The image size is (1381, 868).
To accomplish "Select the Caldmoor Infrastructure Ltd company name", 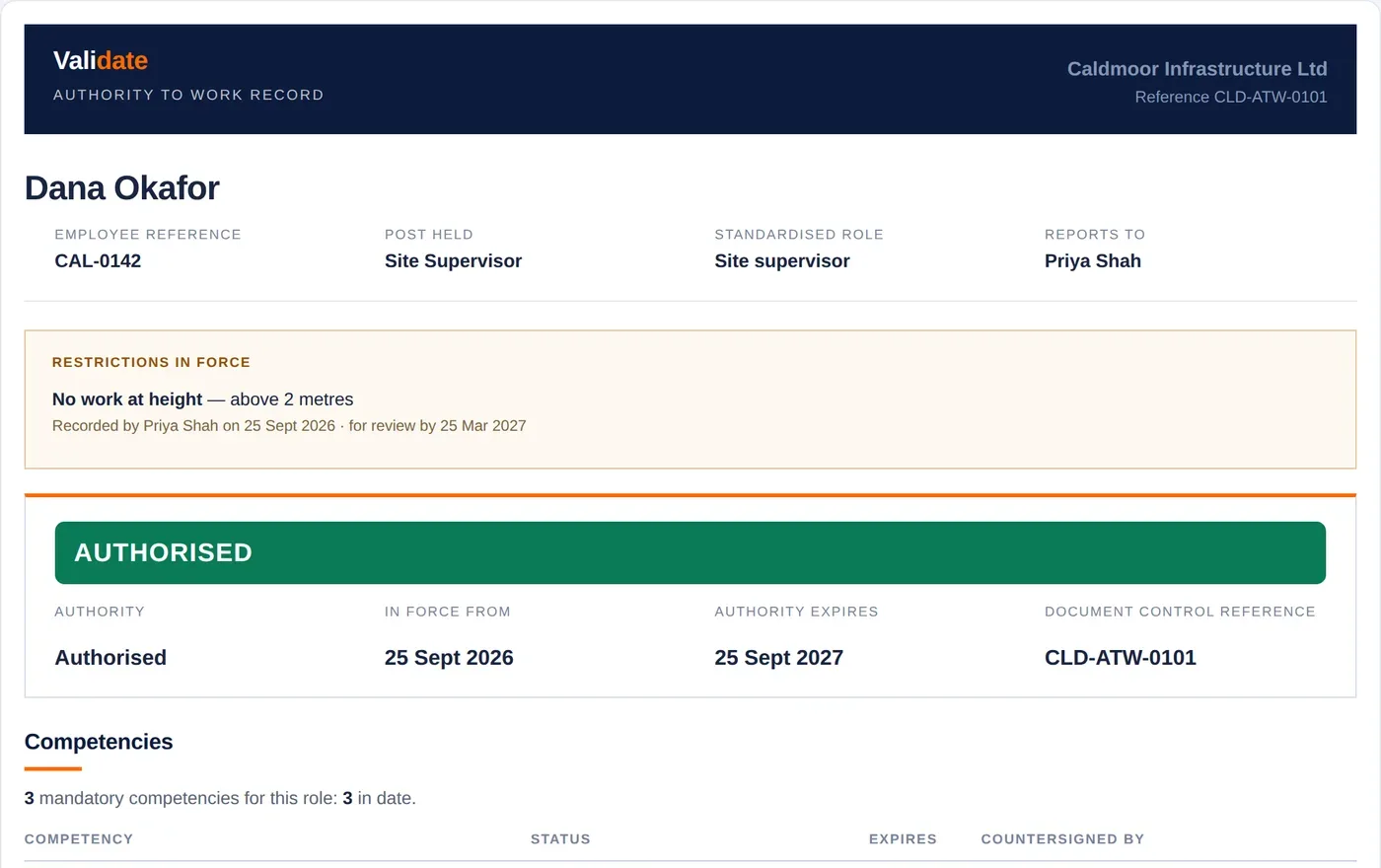I will pos(1197,69).
